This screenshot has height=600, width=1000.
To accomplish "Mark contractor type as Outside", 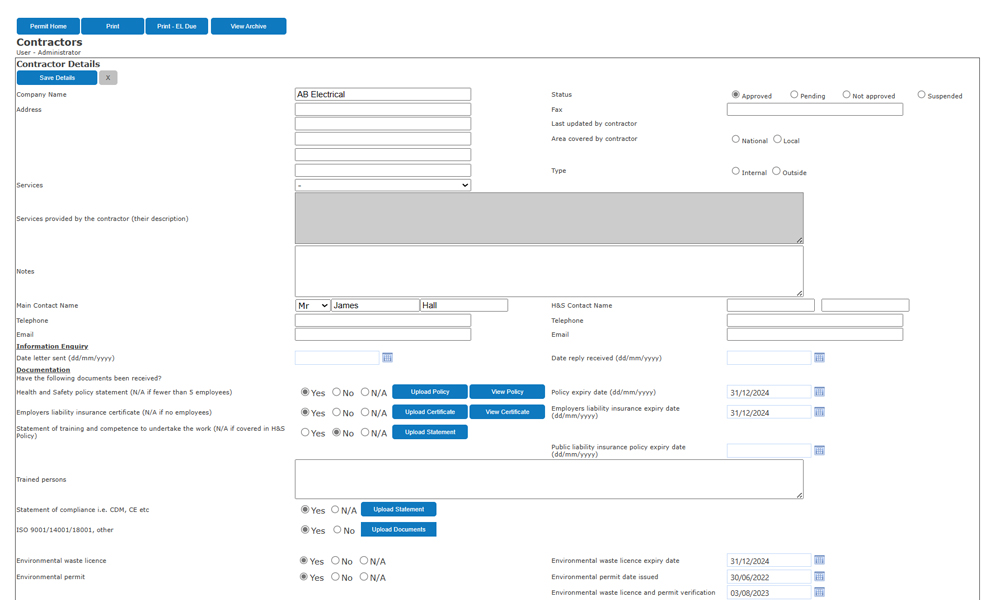I will (776, 171).
